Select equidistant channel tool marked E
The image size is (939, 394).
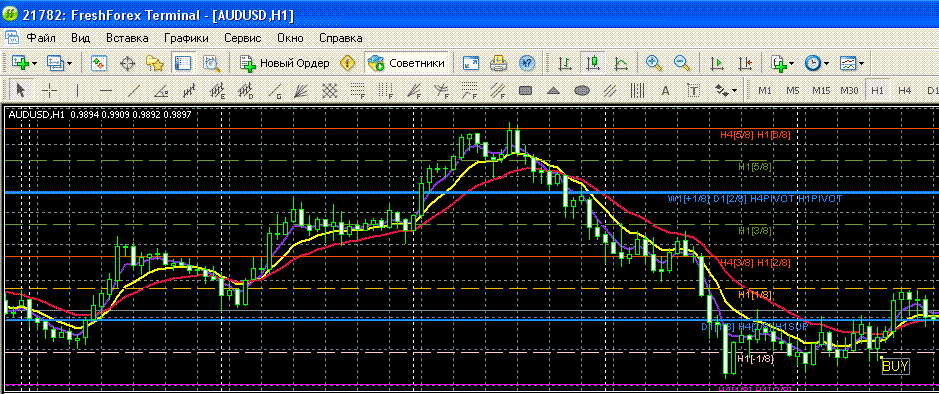[218, 90]
